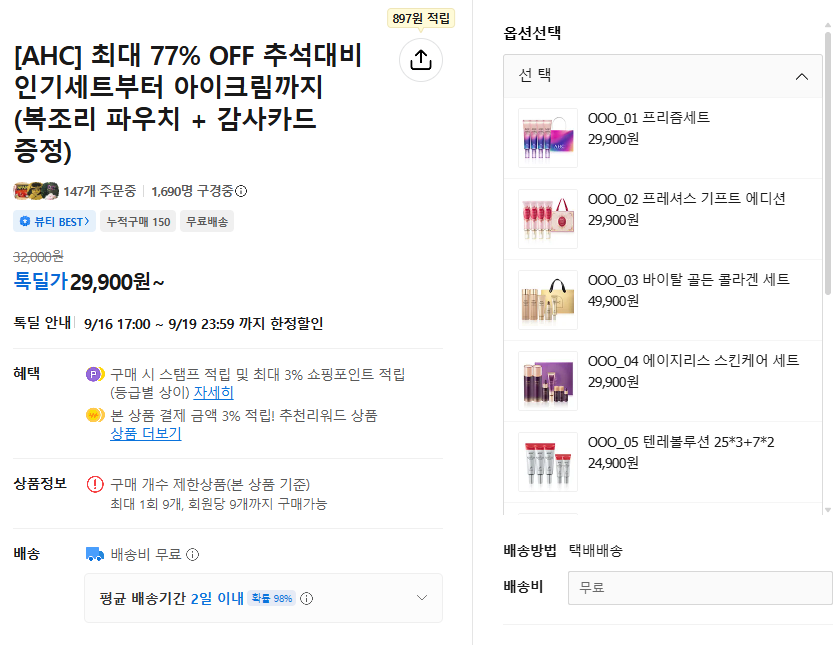Click the 1,690명 구경중 text
The width and height of the screenshot is (837, 645).
192,191
